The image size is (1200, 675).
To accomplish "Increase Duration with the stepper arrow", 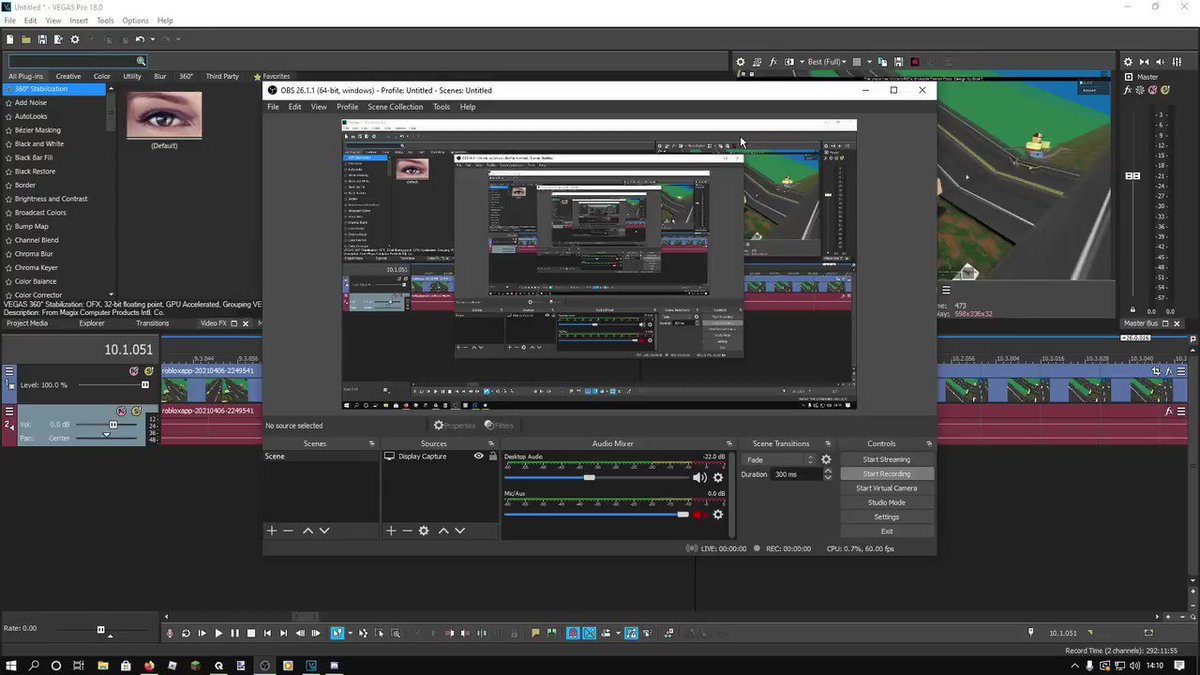I will [827, 472].
